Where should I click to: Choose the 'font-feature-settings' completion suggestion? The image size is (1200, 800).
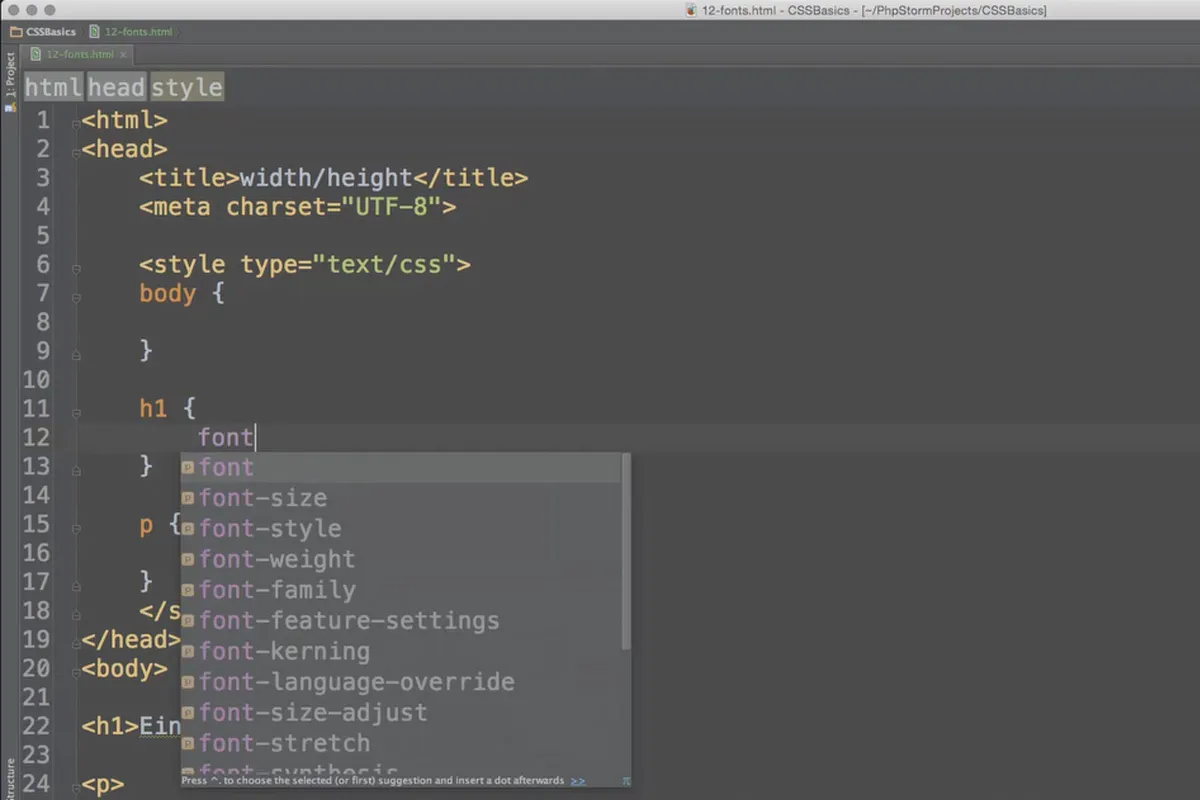(x=400, y=621)
